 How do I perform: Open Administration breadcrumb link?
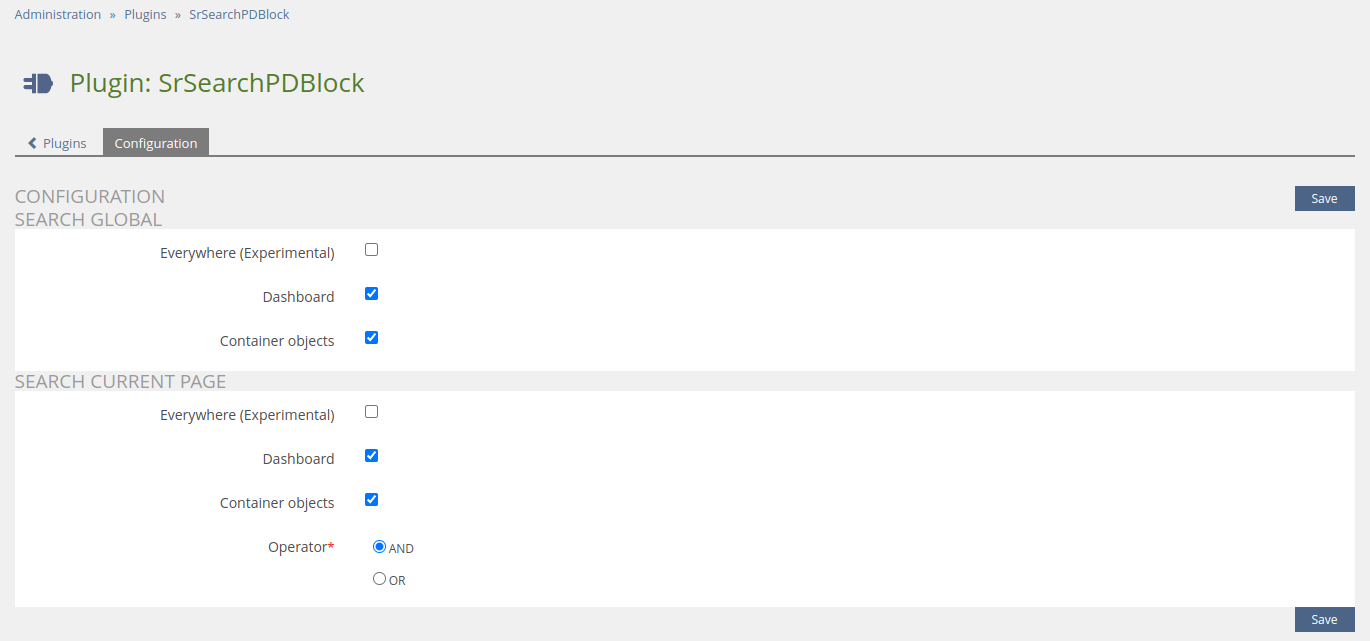point(58,15)
